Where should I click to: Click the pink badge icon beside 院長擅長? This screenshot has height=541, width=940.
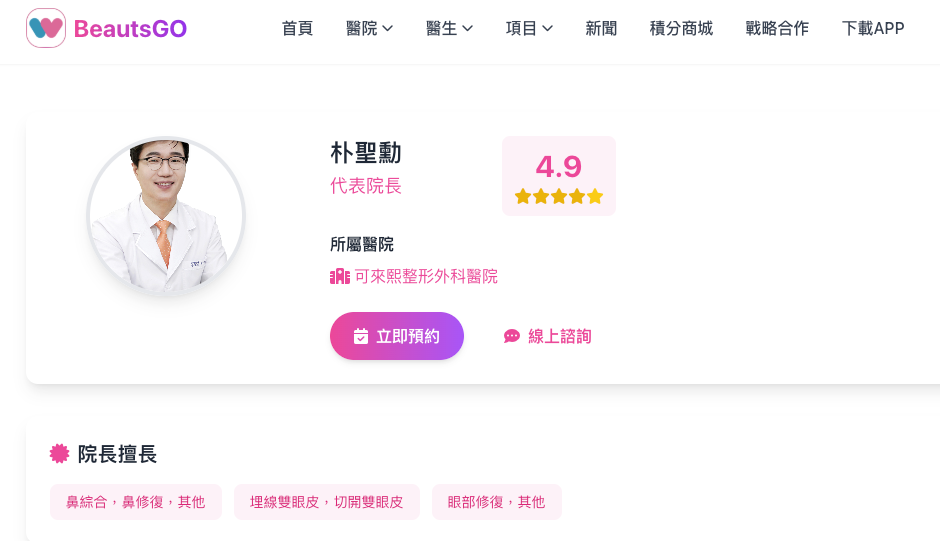point(59,454)
